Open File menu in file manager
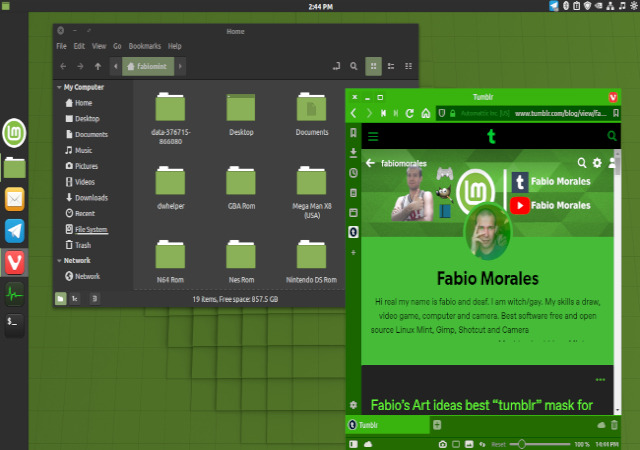The height and width of the screenshot is (450, 640). (x=61, y=46)
